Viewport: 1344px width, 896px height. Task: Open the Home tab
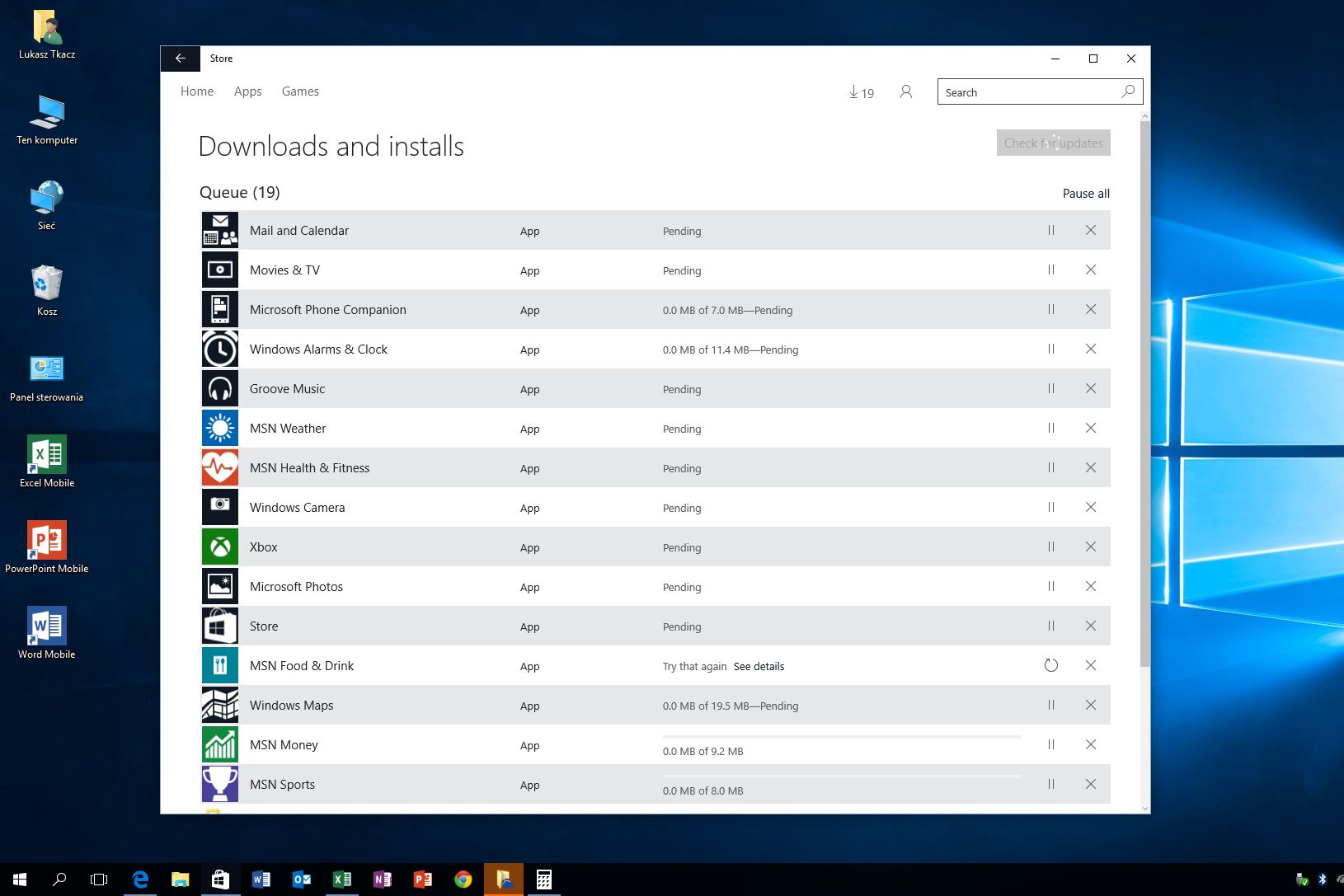coord(197,91)
